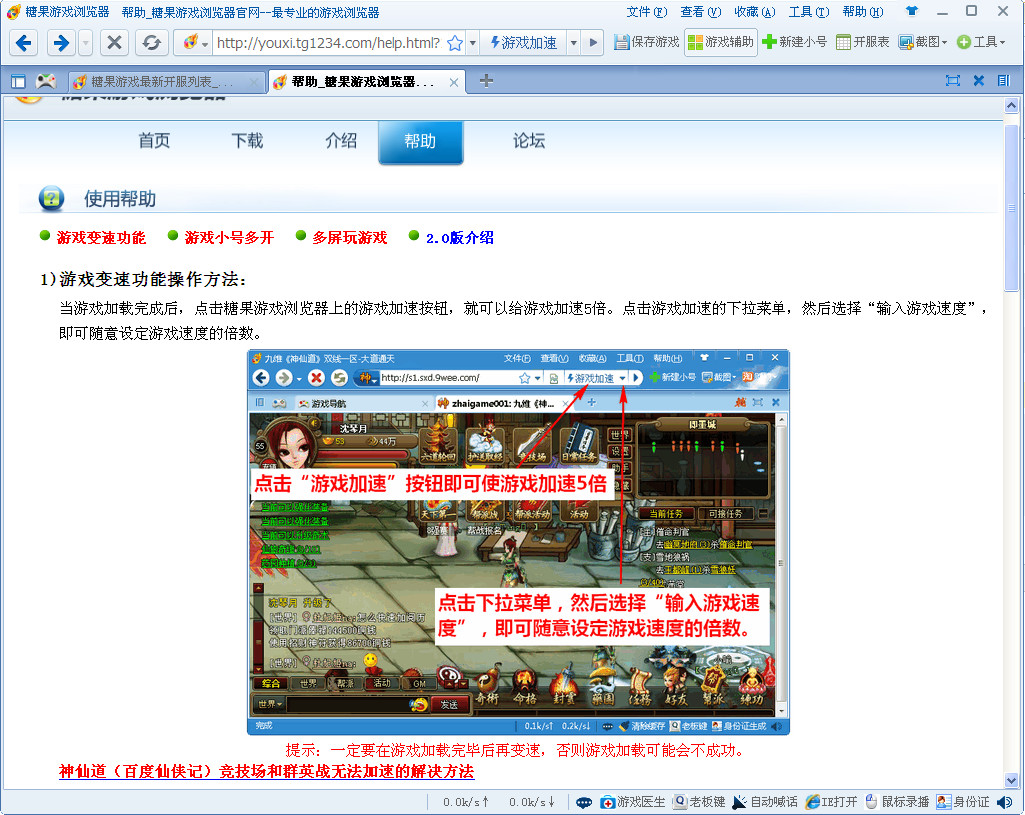Open the site icon dropdown in address bar
This screenshot has width=1025, height=815.
click(x=195, y=43)
